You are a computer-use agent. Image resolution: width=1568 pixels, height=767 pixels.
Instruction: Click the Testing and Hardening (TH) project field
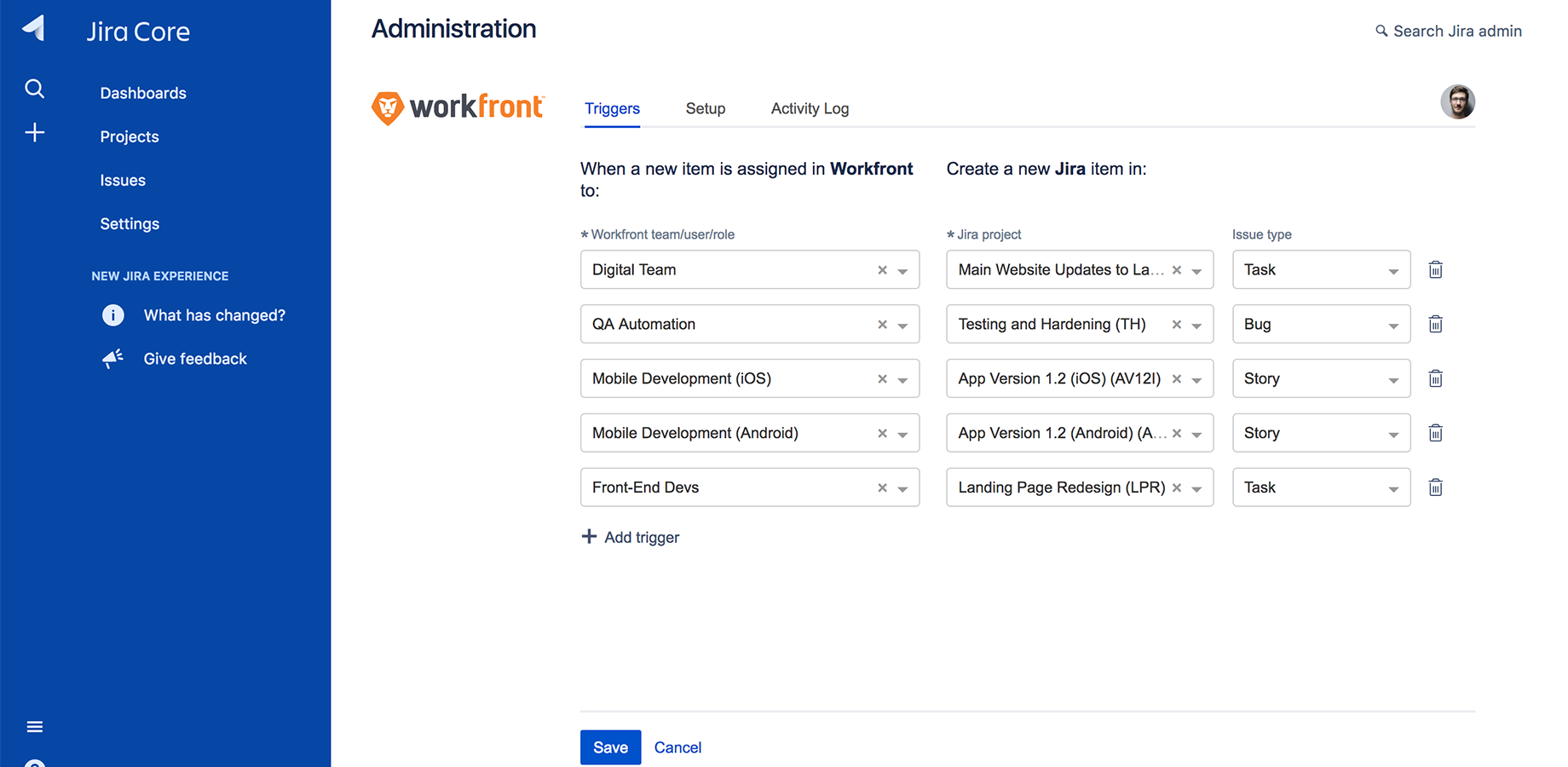click(1080, 324)
